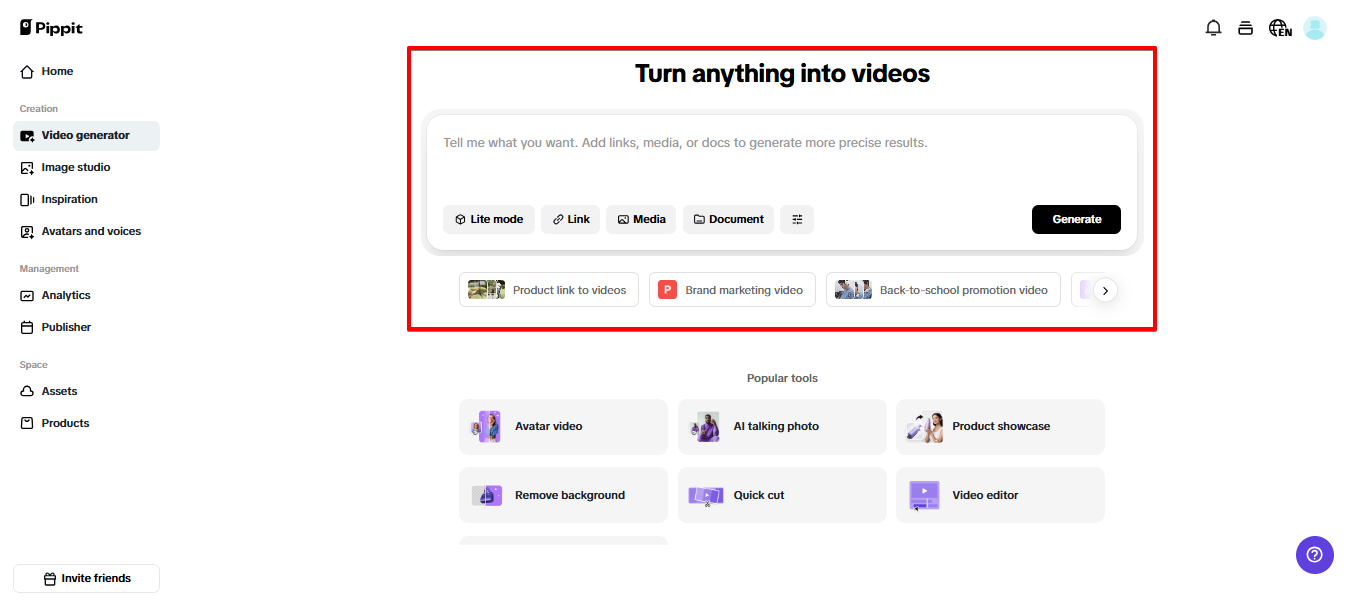Open the Publisher calendar icon
This screenshot has height=605, width=1365.
point(25,327)
